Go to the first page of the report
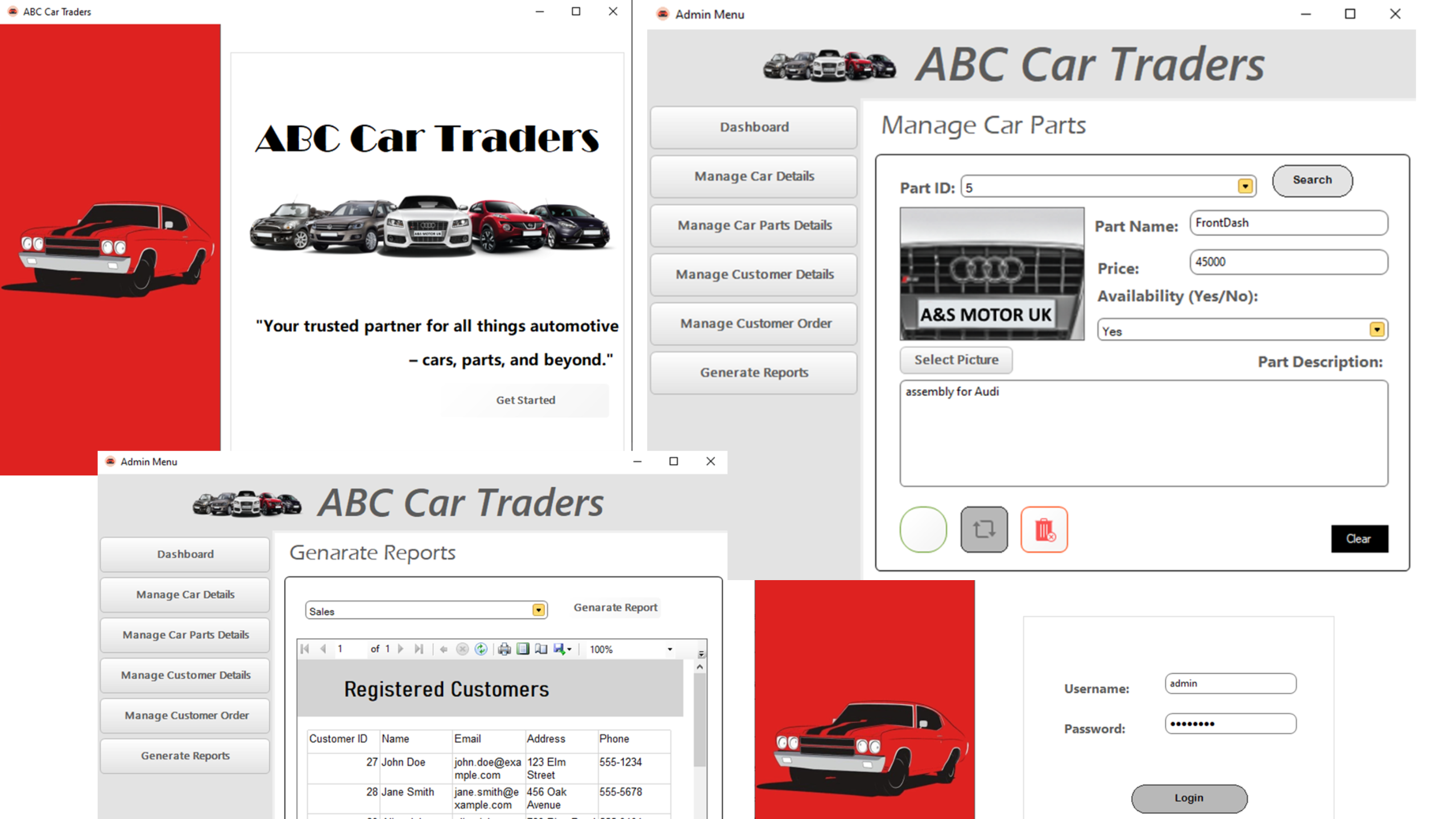 click(x=304, y=649)
